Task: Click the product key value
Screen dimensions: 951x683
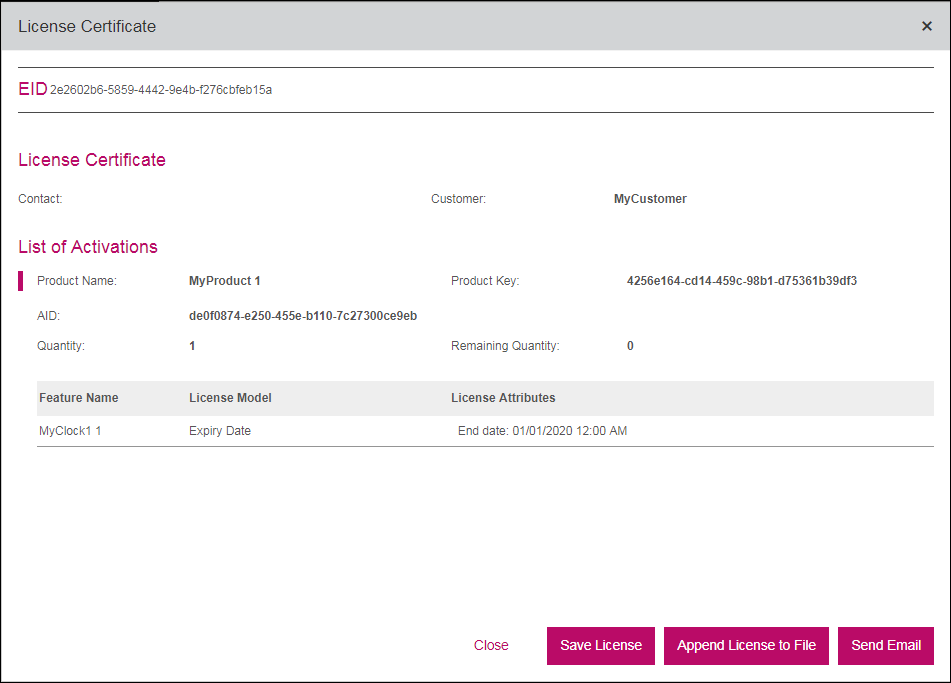Action: point(741,281)
